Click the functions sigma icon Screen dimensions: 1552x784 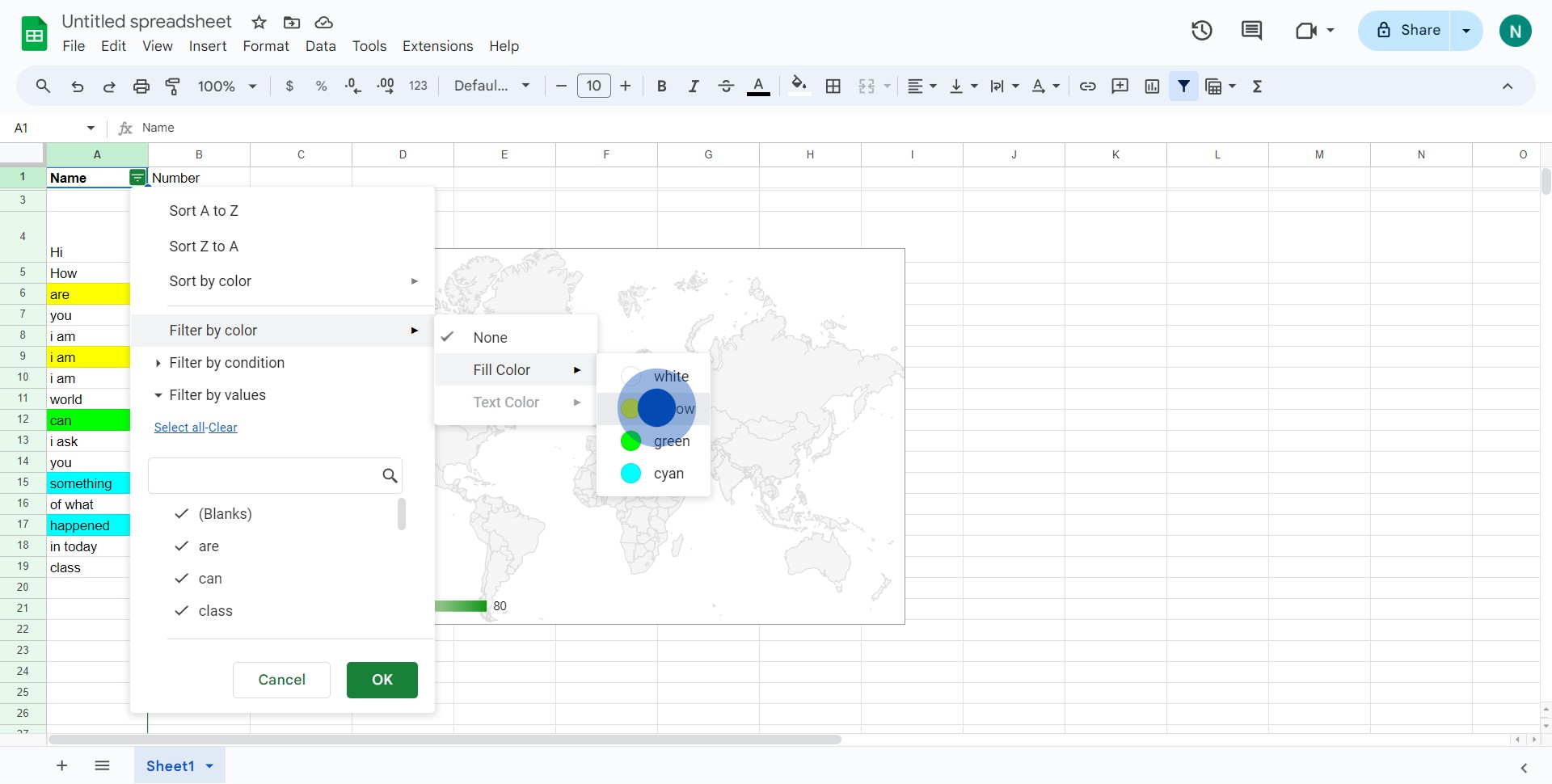pyautogui.click(x=1257, y=86)
